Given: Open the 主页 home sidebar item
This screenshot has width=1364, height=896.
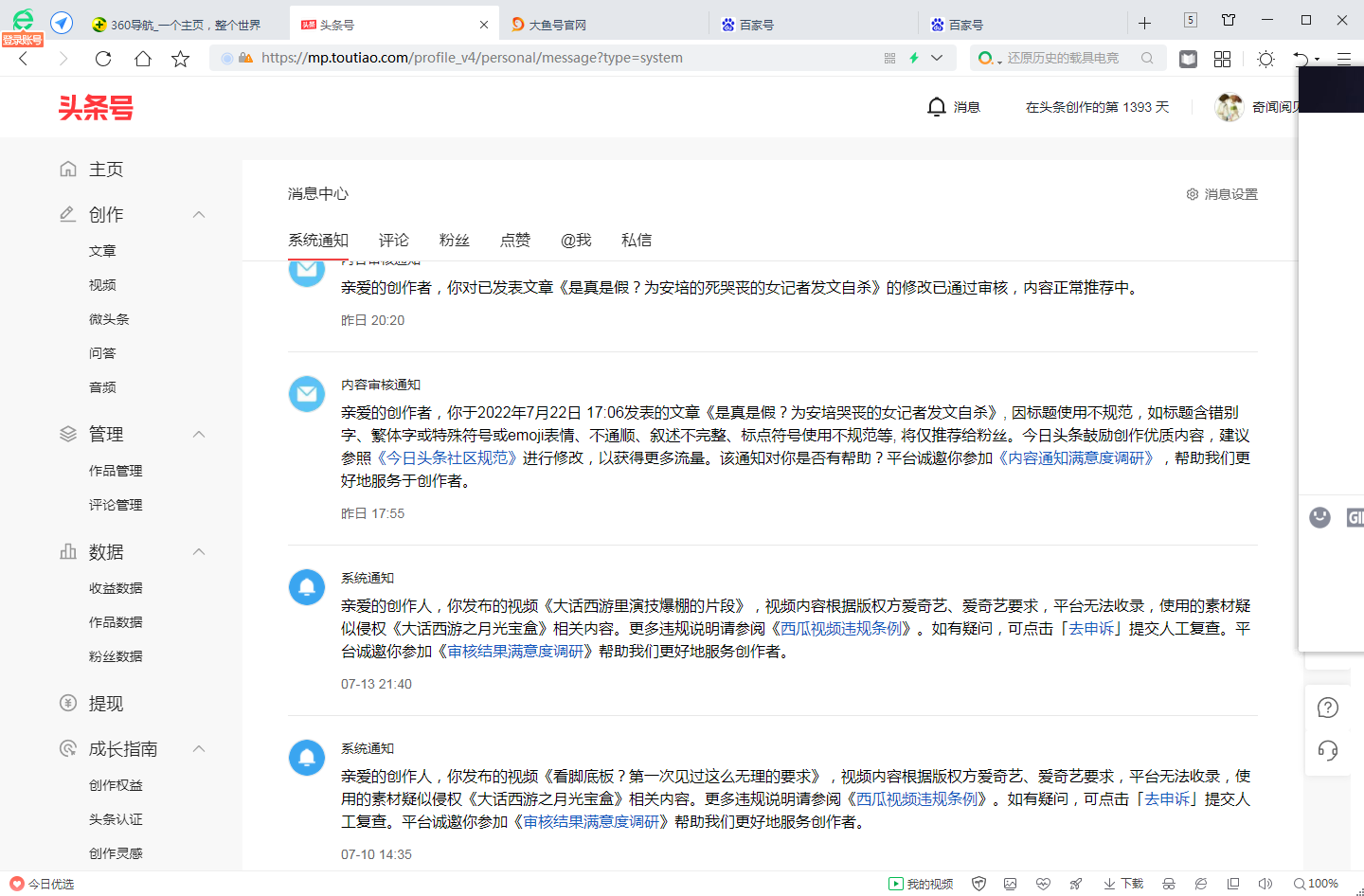Looking at the screenshot, I should [x=92, y=170].
